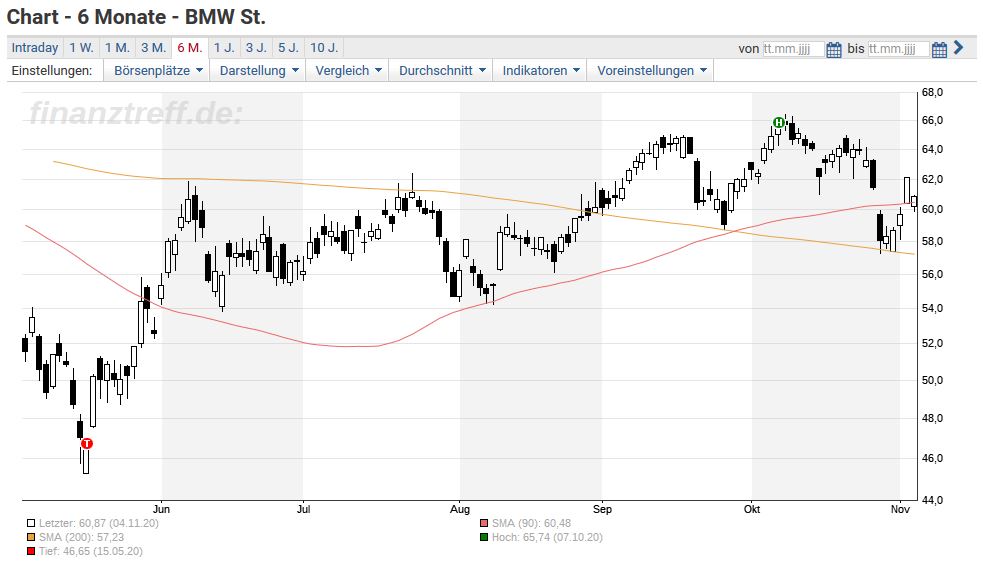The width and height of the screenshot is (983, 564).
Task: Click the 'Okt' x-axis month label
Action: (x=752, y=509)
